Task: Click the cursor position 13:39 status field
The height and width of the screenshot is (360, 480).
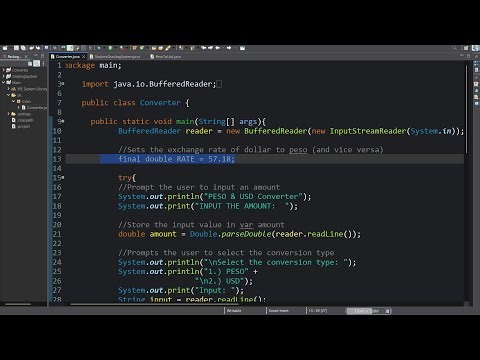Action: pyautogui.click(x=318, y=311)
